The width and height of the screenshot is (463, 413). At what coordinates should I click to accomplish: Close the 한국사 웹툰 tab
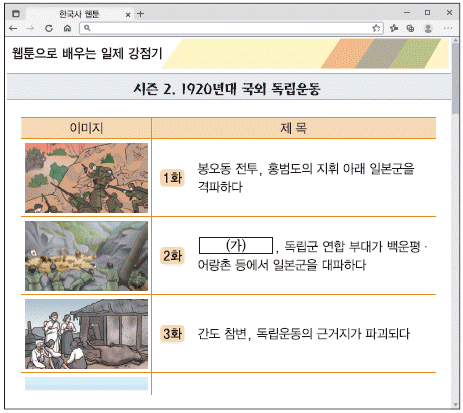pos(128,14)
